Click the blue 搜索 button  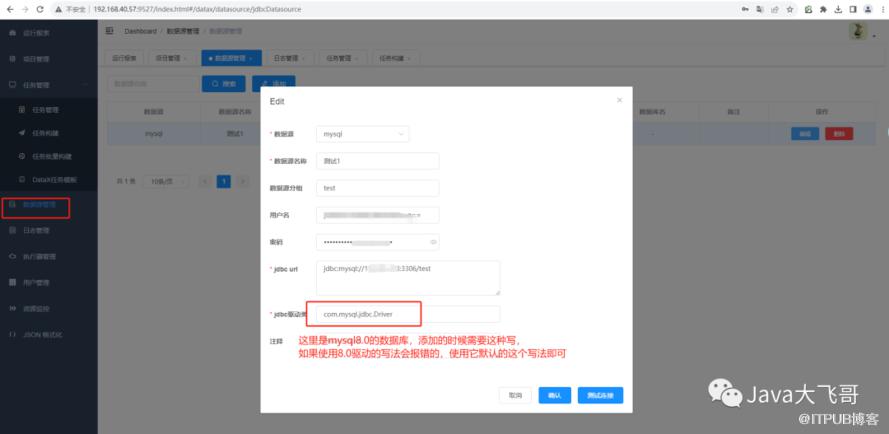pyautogui.click(x=223, y=83)
